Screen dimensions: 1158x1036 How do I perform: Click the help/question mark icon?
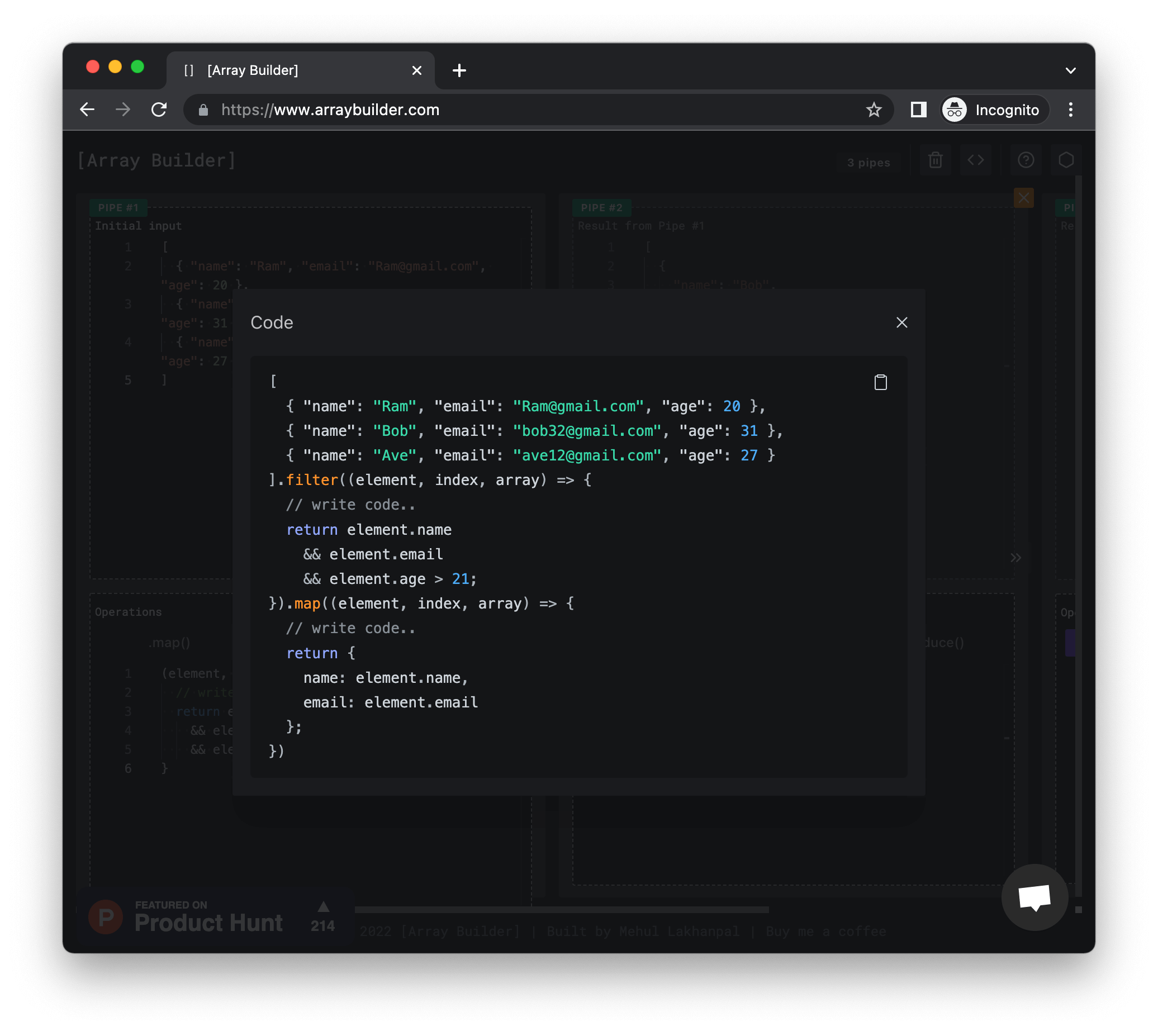click(x=1026, y=160)
